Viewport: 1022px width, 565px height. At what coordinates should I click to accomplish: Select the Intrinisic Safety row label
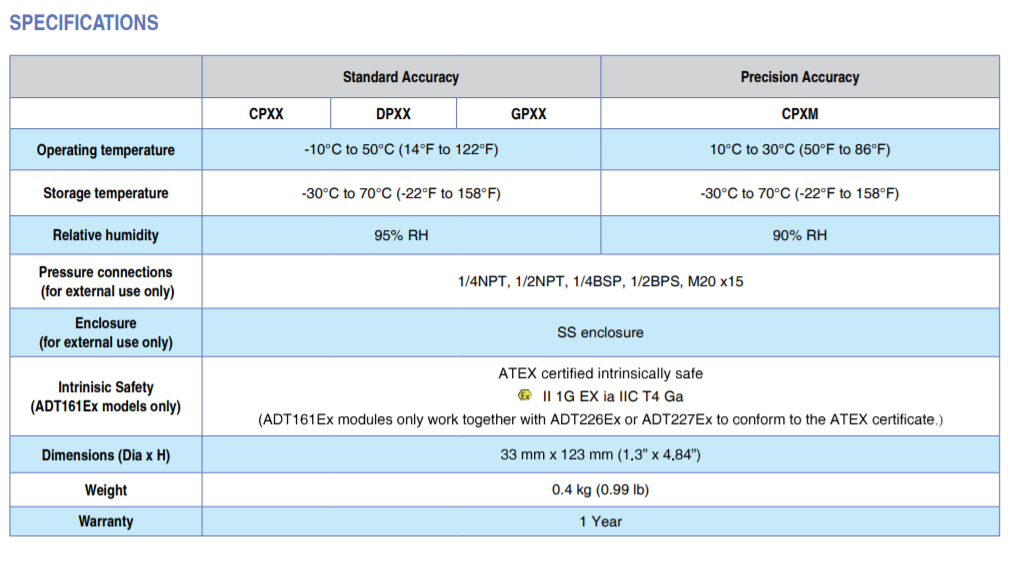(106, 396)
